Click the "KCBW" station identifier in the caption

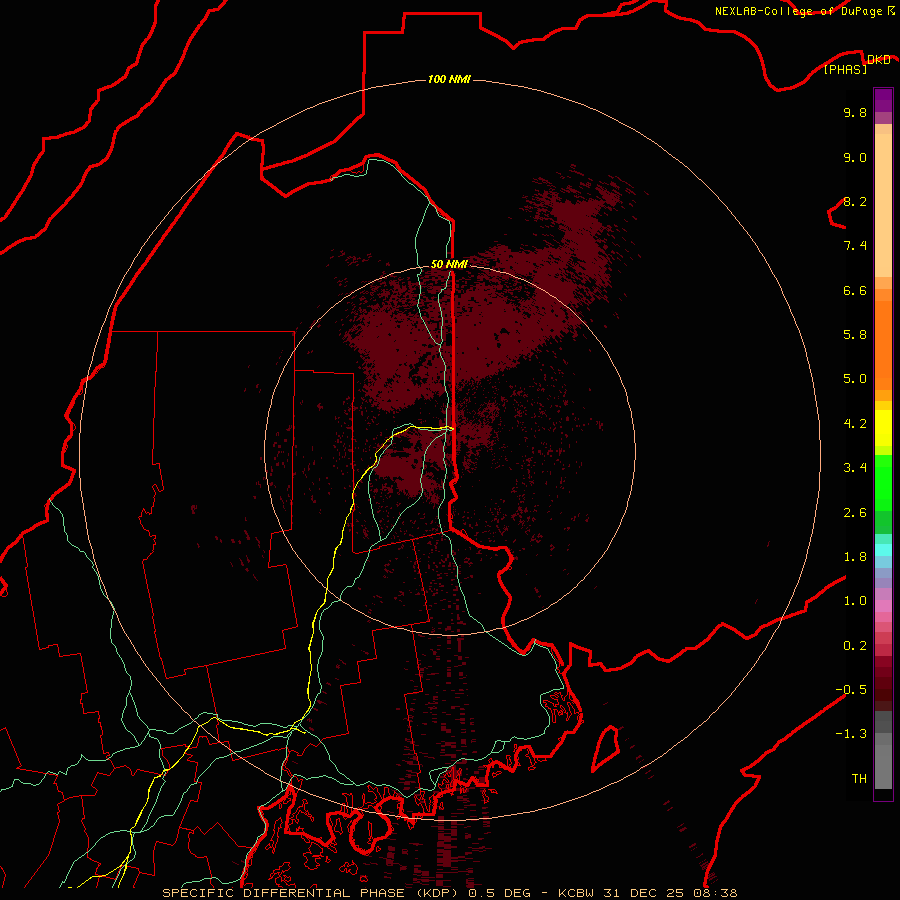(576, 893)
